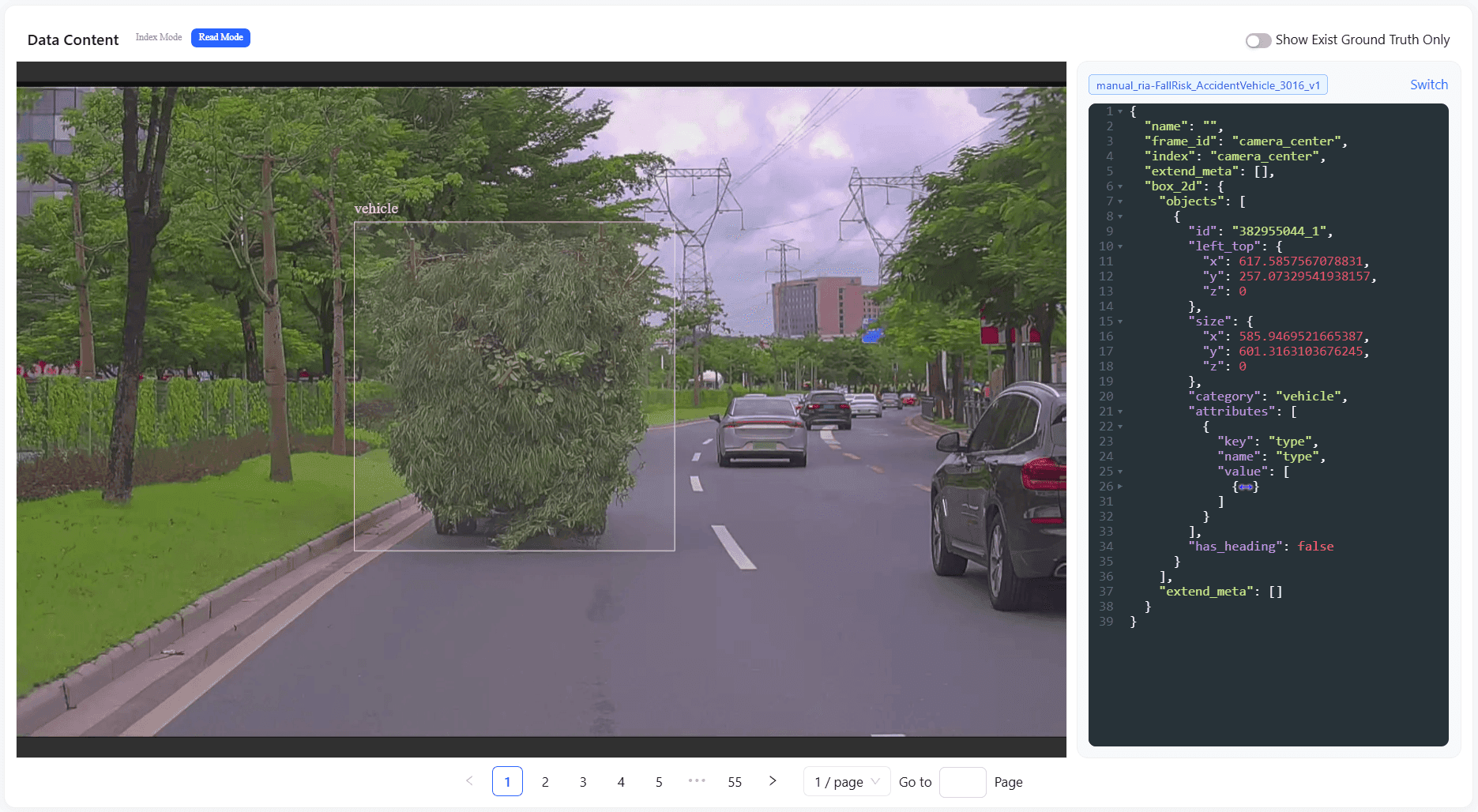Open the "1 / page" size dropdown
Viewport: 1478px width, 812px height.
click(x=847, y=782)
